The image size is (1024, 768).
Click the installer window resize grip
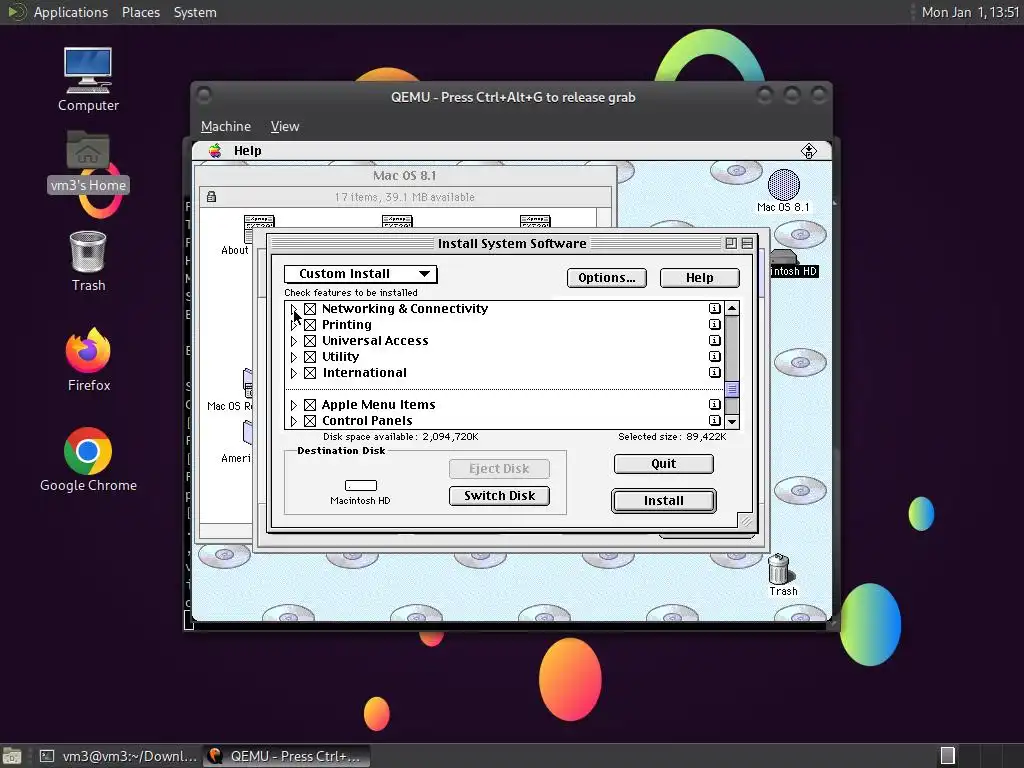coord(745,520)
